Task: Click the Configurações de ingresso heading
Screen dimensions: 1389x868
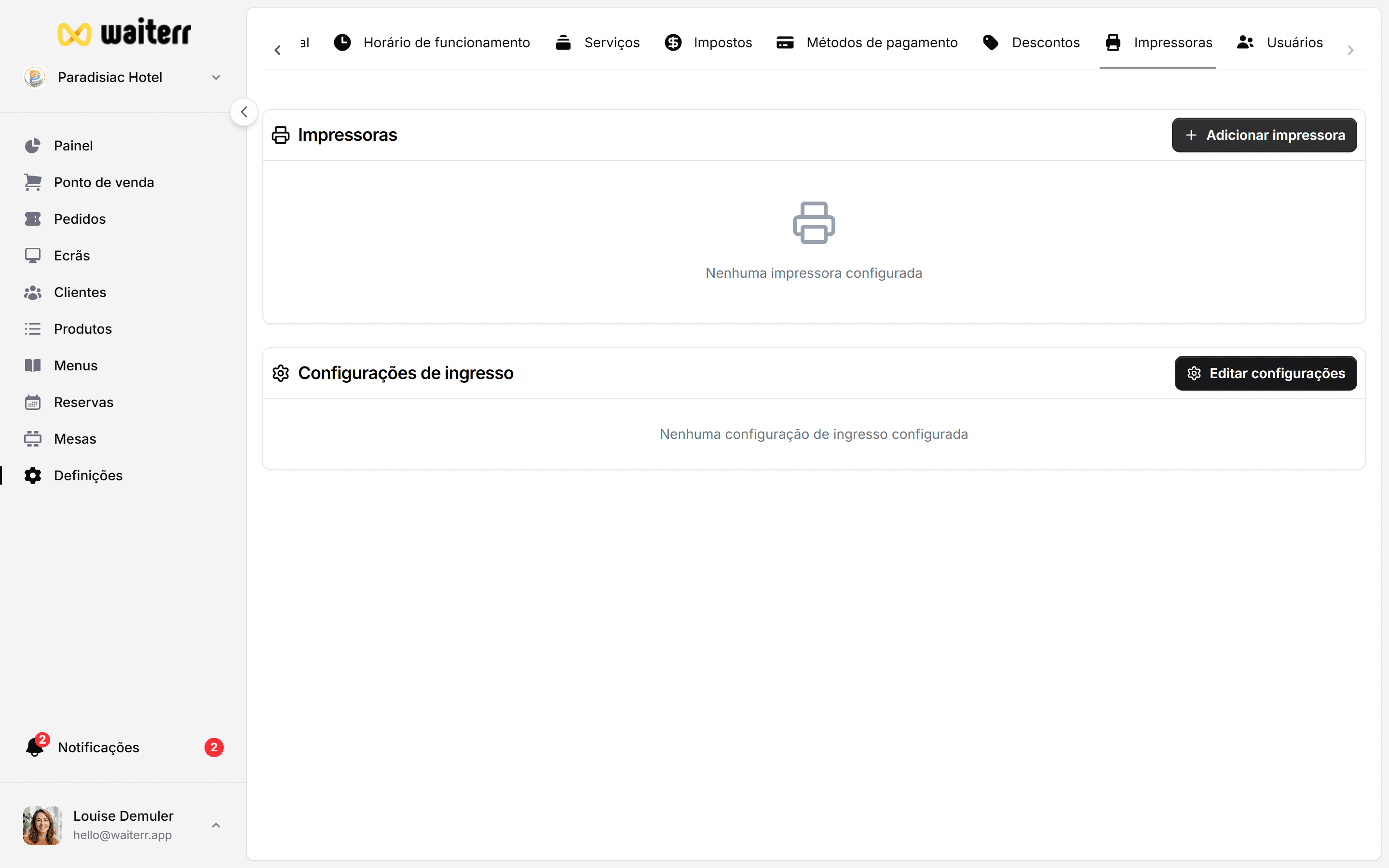Action: coord(406,373)
